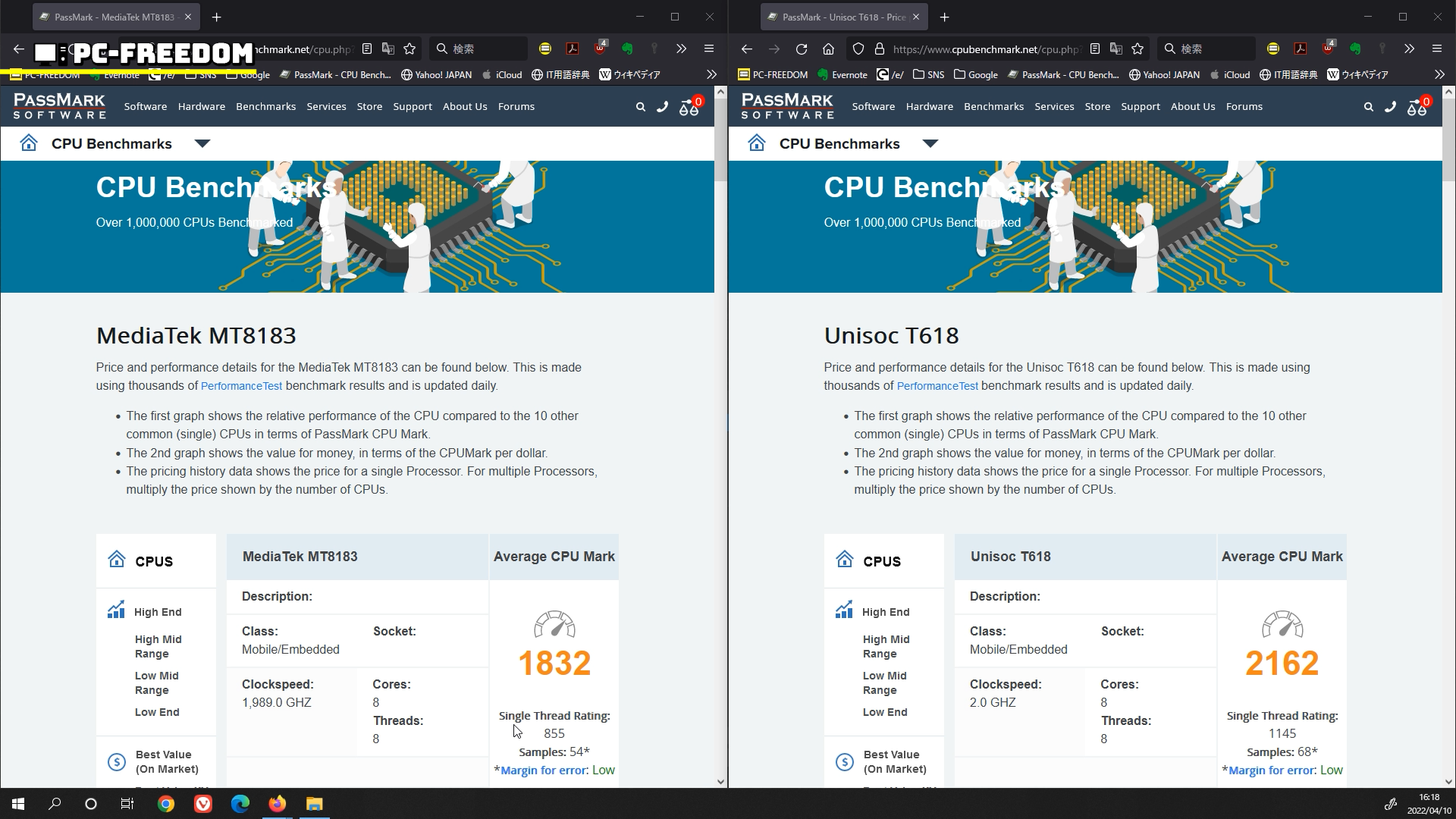
Task: Open the shopping cart icon in left page
Action: click(x=689, y=108)
